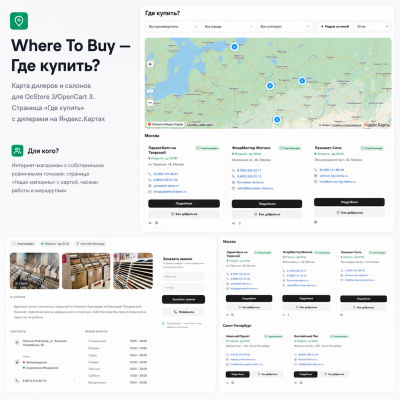
Task: Open the second salon photo showing wooden sample stands
Action: pyautogui.click(x=86, y=271)
